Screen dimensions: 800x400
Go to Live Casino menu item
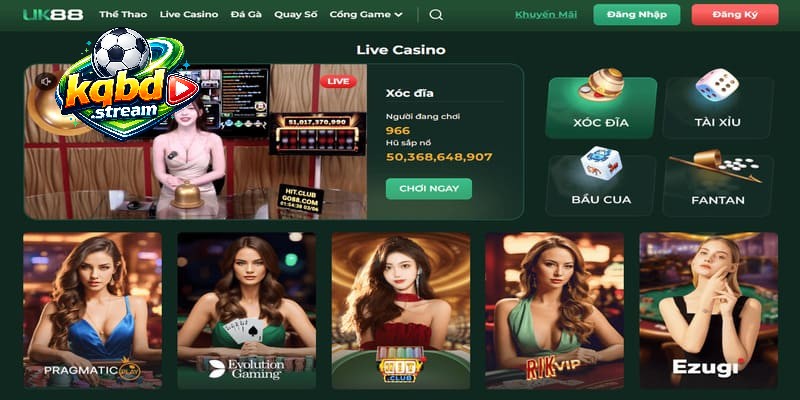click(x=189, y=15)
